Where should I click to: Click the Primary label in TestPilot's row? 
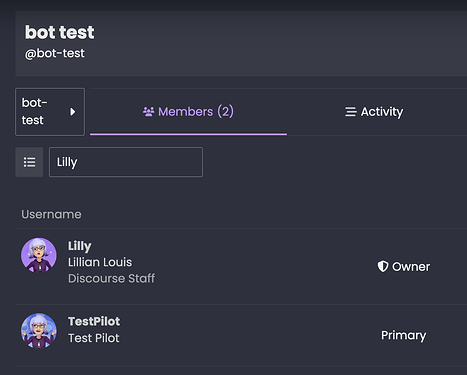coord(403,335)
